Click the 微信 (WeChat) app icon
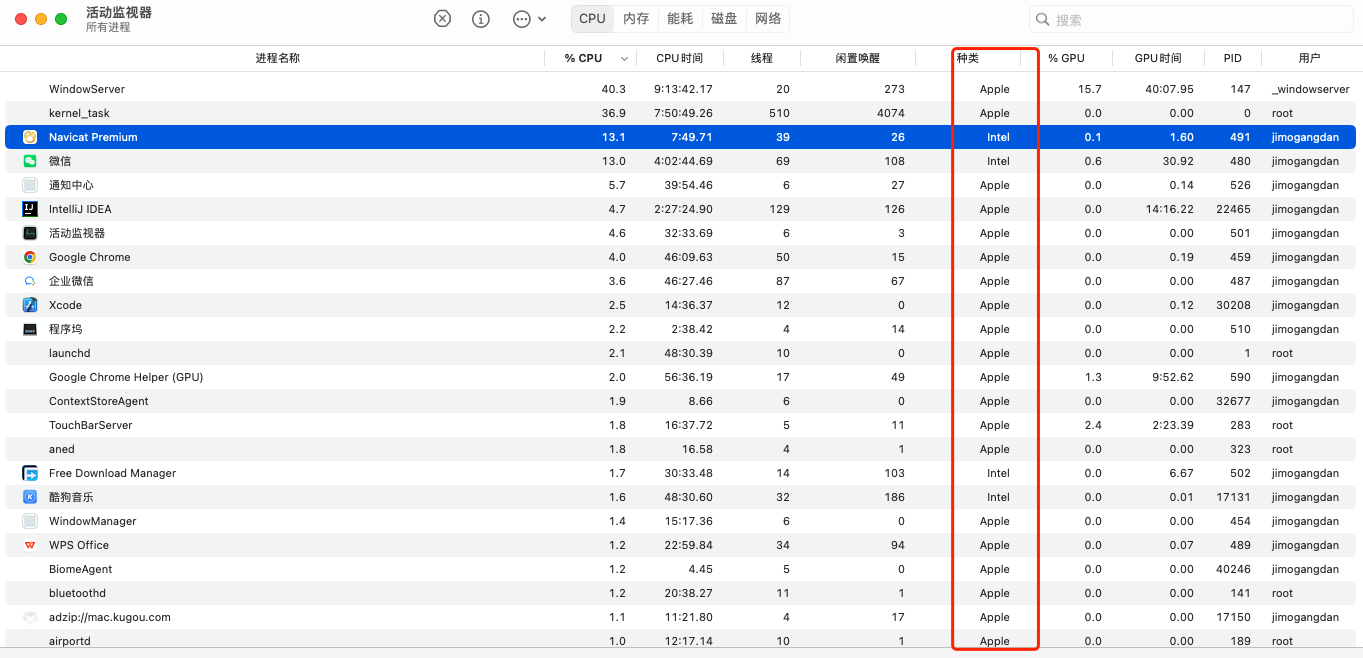1363x658 pixels. pyautogui.click(x=30, y=161)
